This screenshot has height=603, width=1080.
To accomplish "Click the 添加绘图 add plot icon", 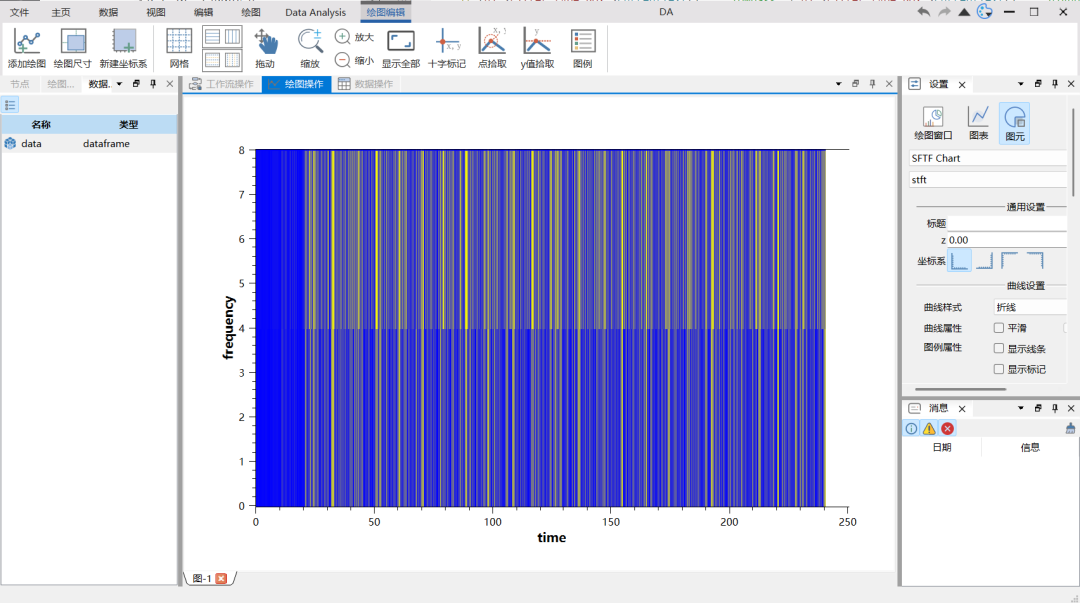I will [27, 48].
